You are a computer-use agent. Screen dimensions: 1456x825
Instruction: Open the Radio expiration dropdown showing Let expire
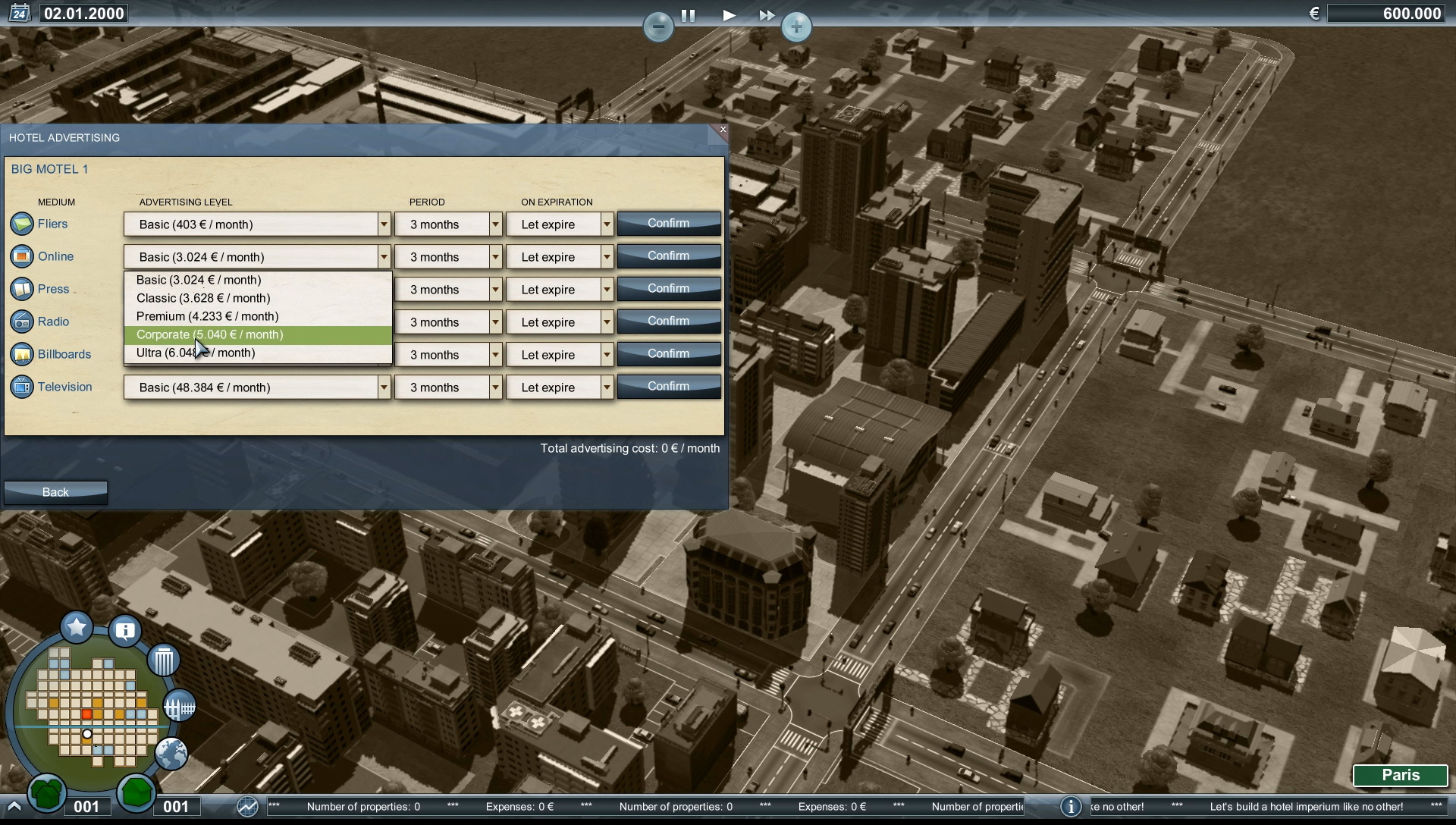click(x=606, y=322)
